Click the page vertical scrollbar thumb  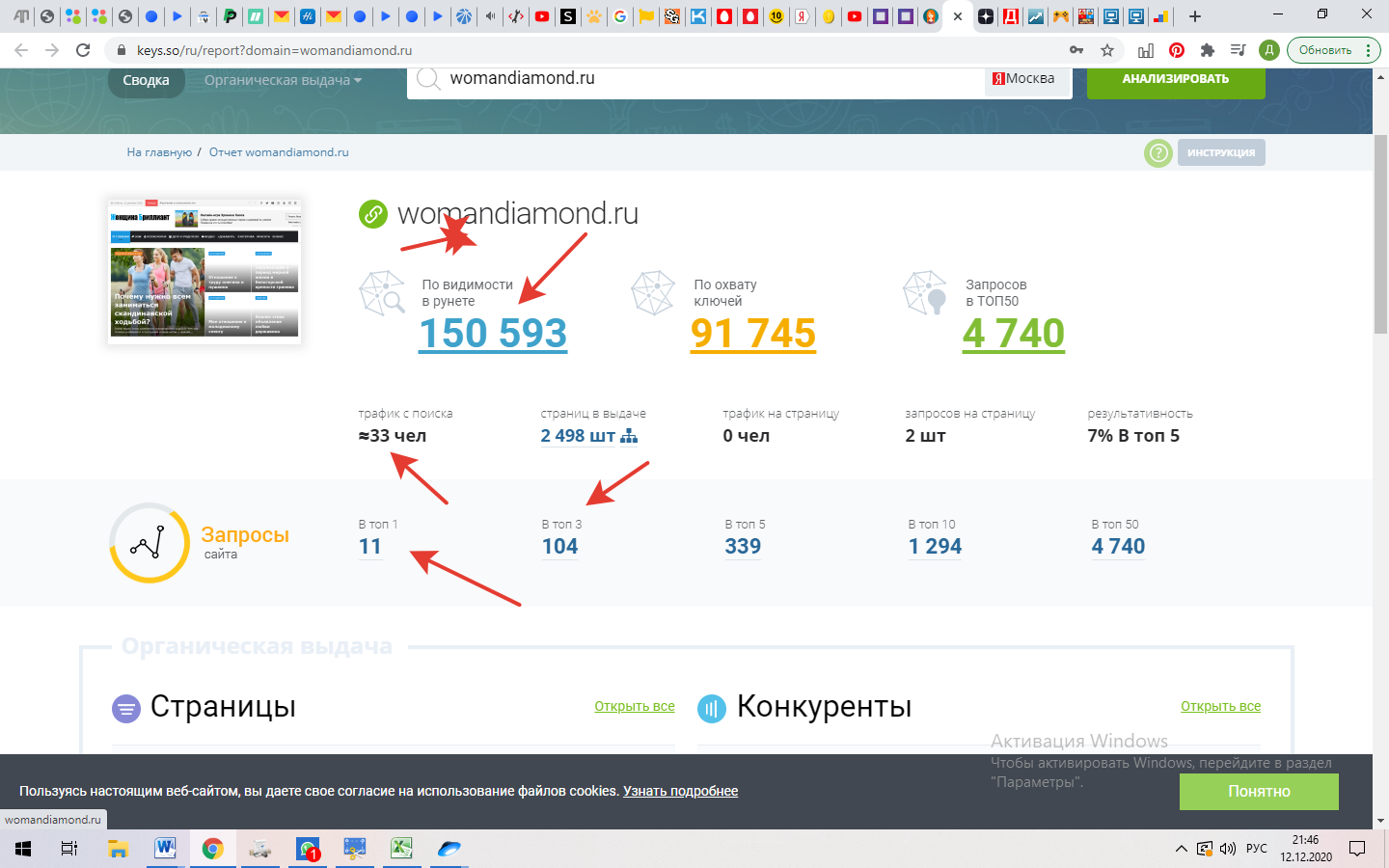(1380, 234)
